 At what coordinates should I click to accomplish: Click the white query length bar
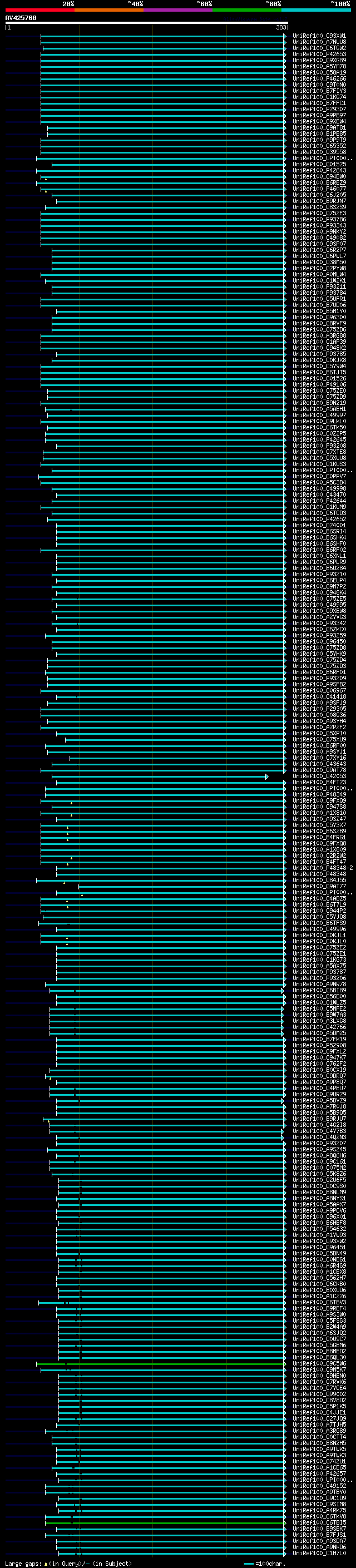click(x=147, y=23)
